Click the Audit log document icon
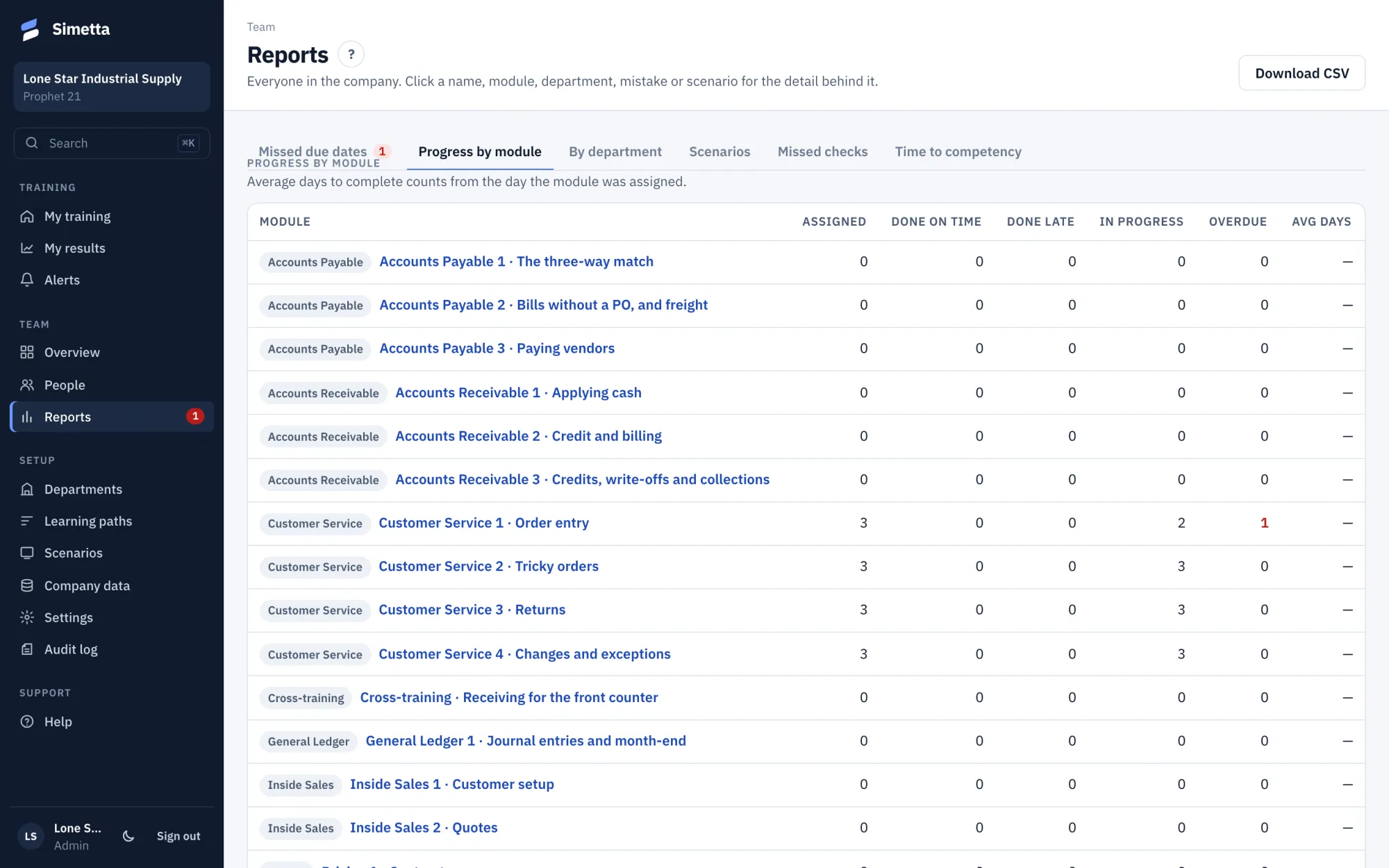 click(27, 649)
